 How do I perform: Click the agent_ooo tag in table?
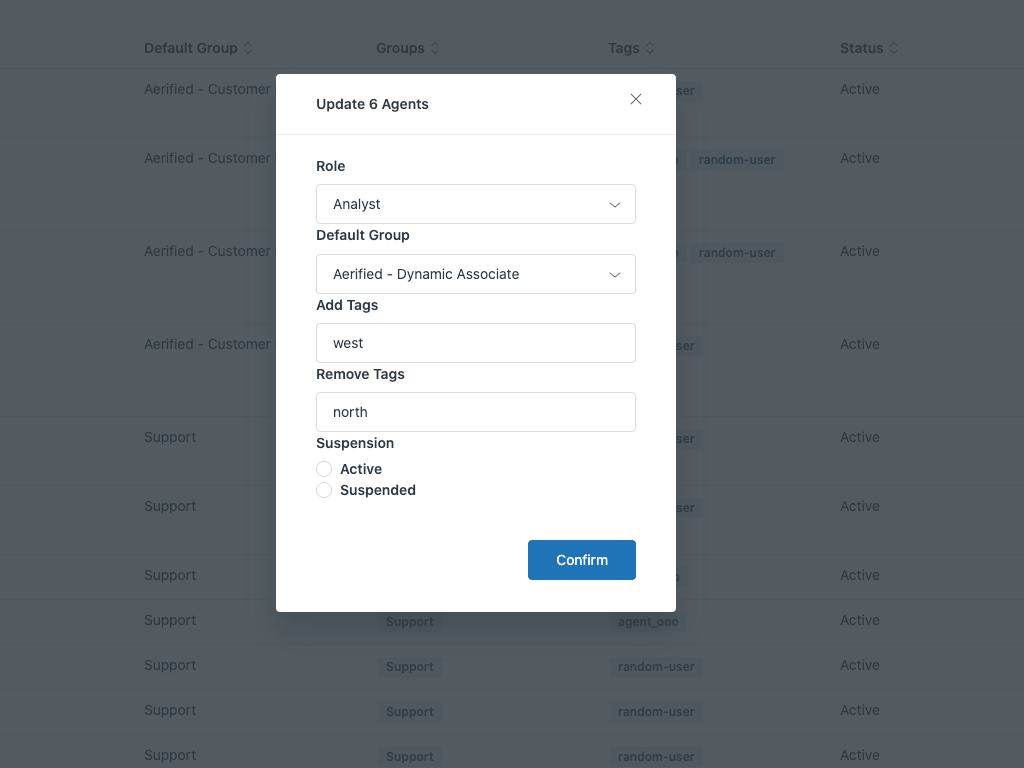coord(648,622)
